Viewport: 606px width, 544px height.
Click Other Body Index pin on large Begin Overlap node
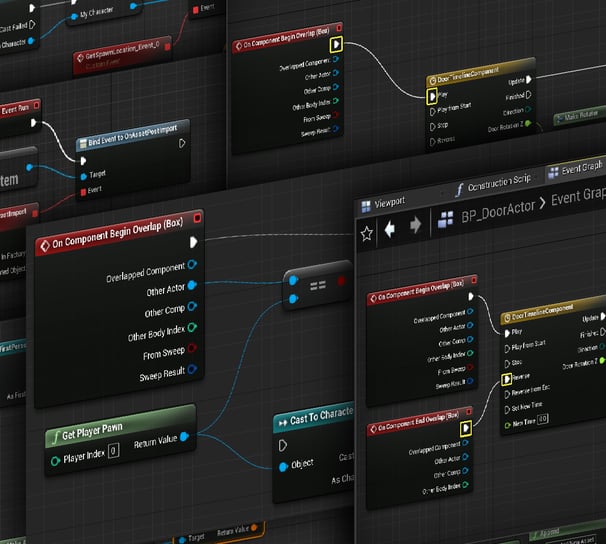192,328
